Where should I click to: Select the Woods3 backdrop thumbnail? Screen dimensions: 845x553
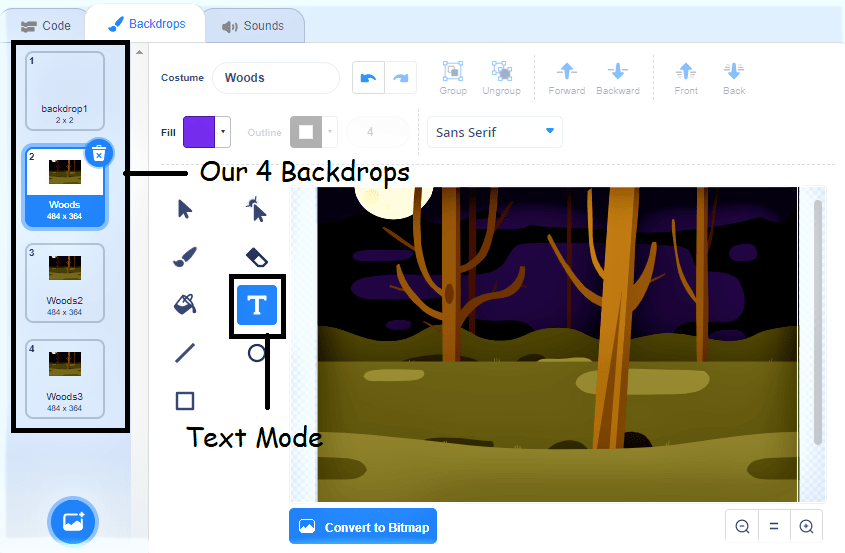[65, 378]
